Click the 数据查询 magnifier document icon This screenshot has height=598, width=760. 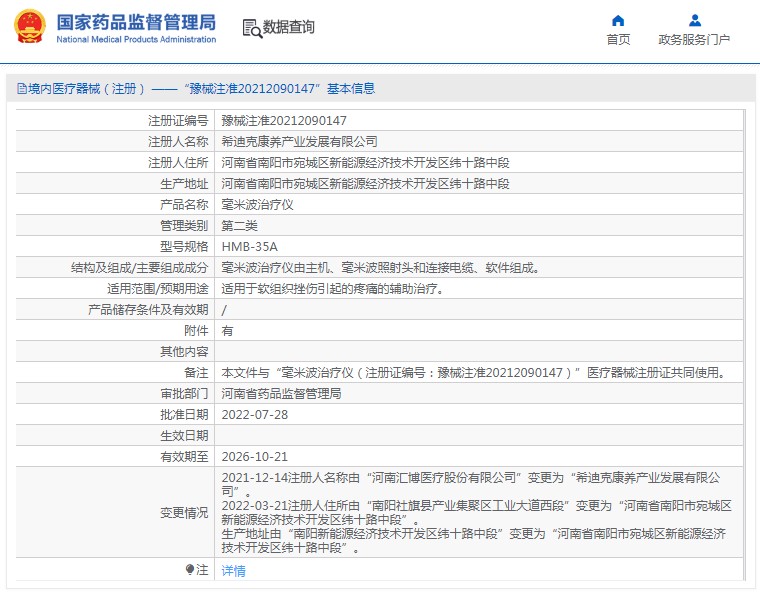(x=251, y=28)
